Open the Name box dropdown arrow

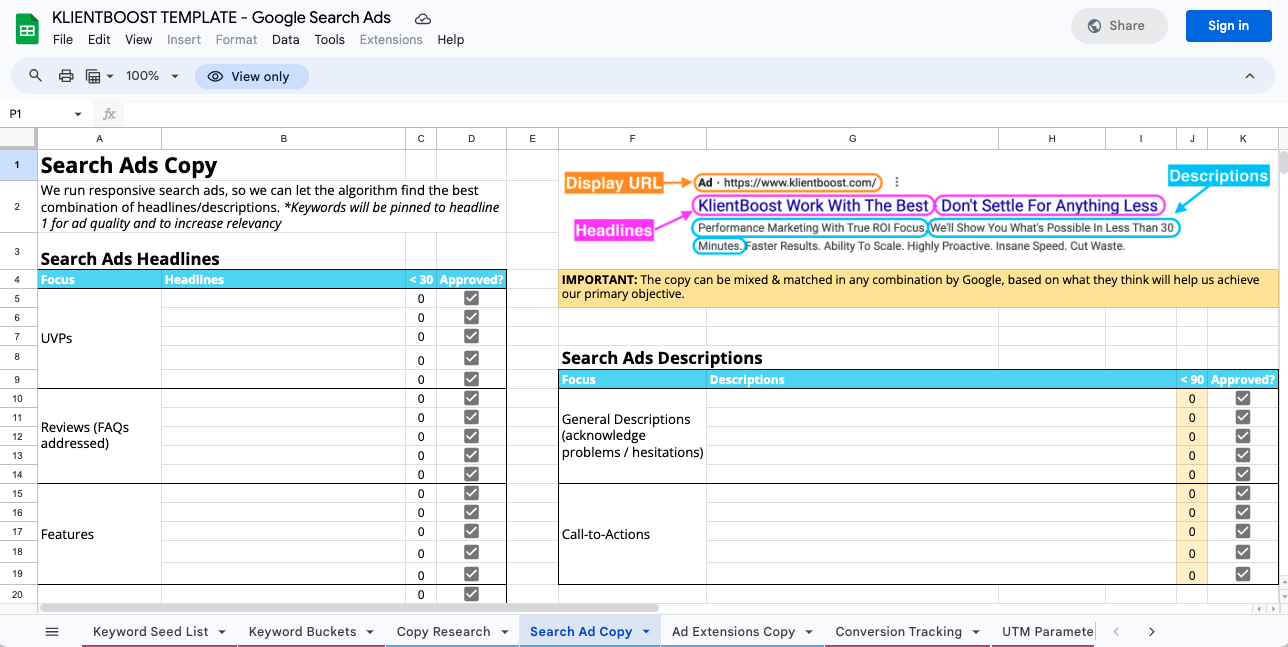(78, 114)
